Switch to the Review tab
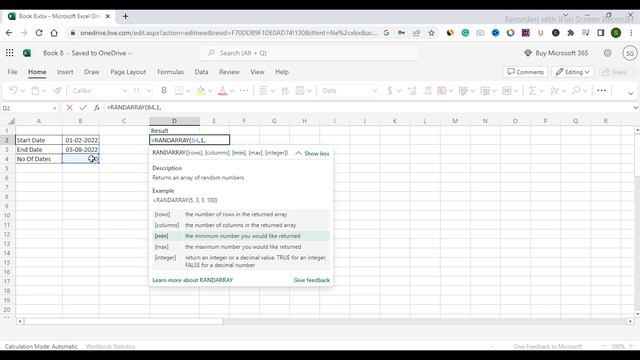640x360 pixels. tap(229, 72)
